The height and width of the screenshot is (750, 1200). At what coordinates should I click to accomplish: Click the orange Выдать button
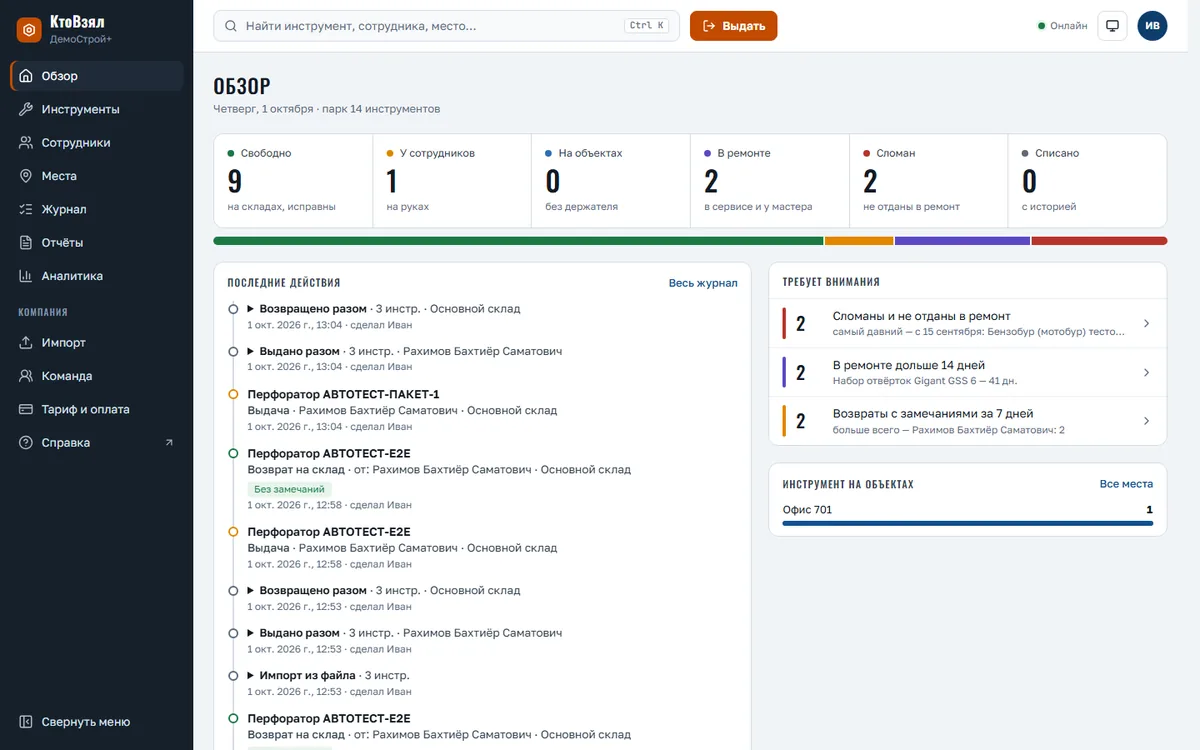(x=733, y=26)
